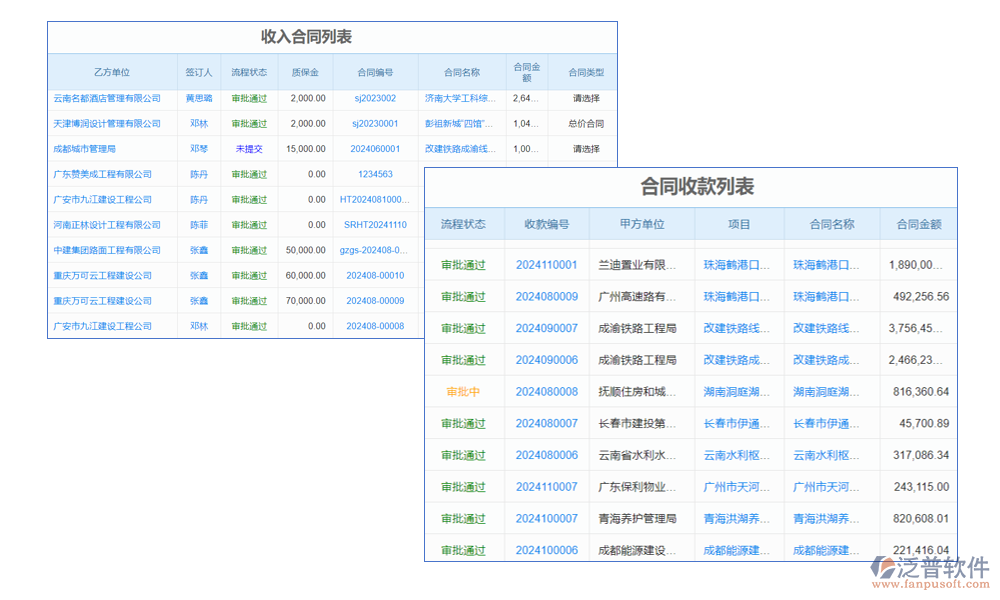Click the 未提交 status of 成都城市管理局 contract
Image resolution: width=1000 pixels, height=600 pixels.
click(x=247, y=148)
